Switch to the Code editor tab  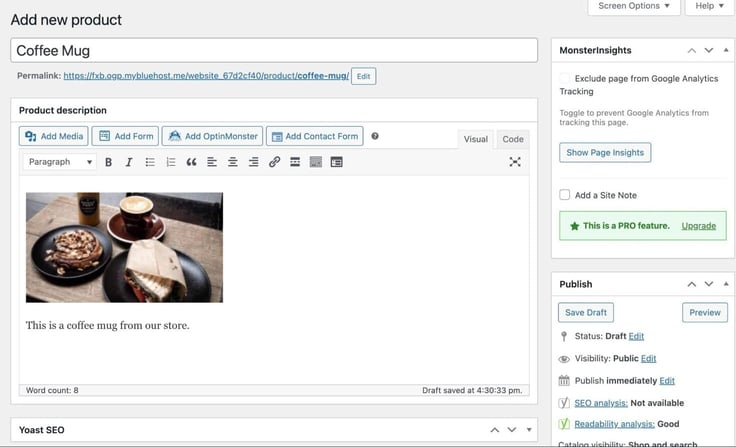click(x=513, y=139)
